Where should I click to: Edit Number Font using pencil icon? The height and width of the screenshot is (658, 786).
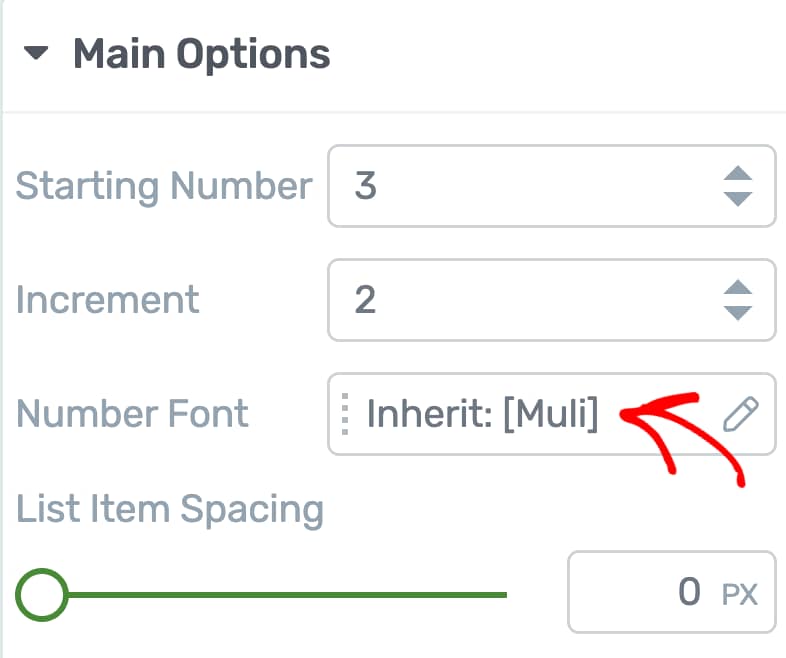(x=740, y=414)
